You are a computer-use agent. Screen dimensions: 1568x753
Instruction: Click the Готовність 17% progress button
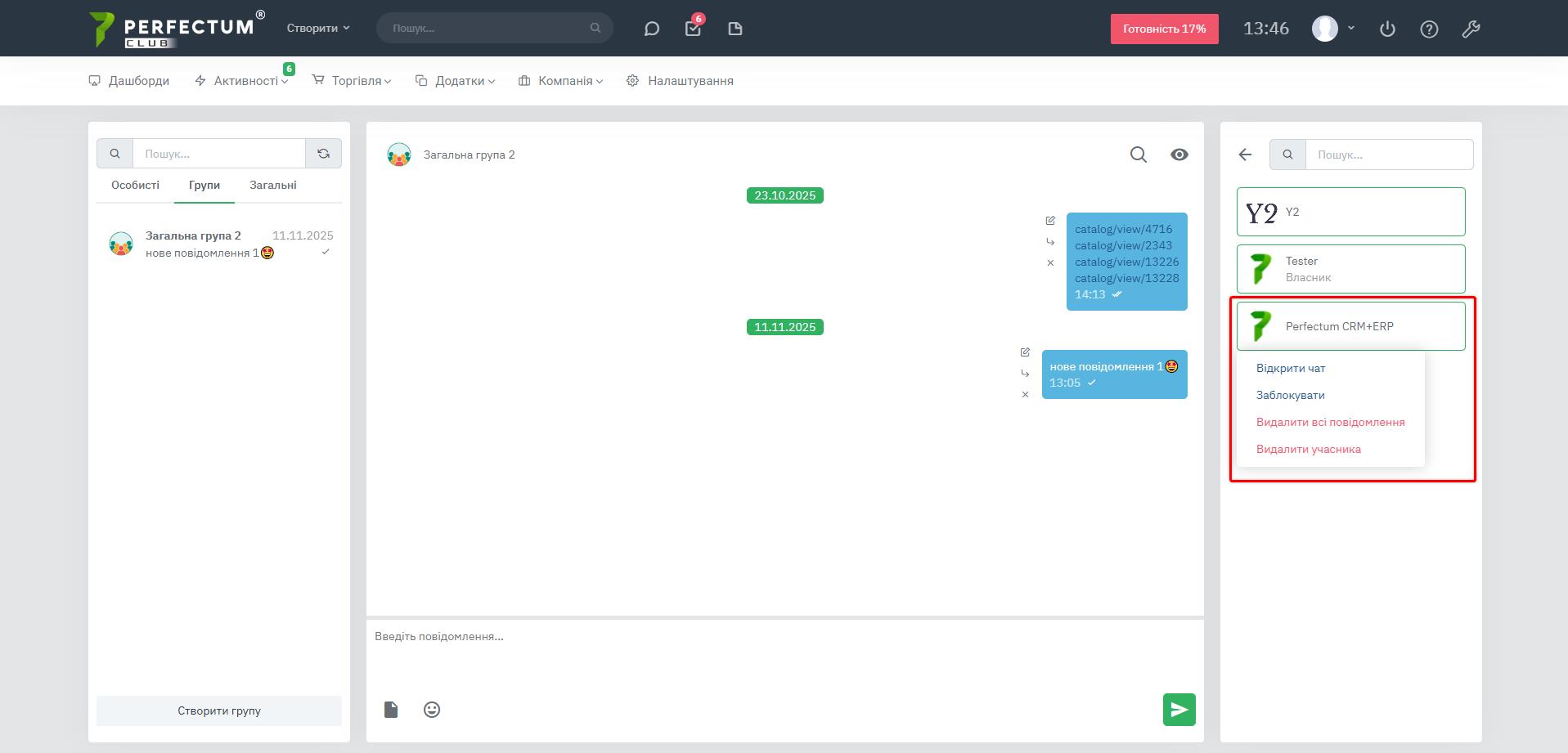tap(1164, 29)
